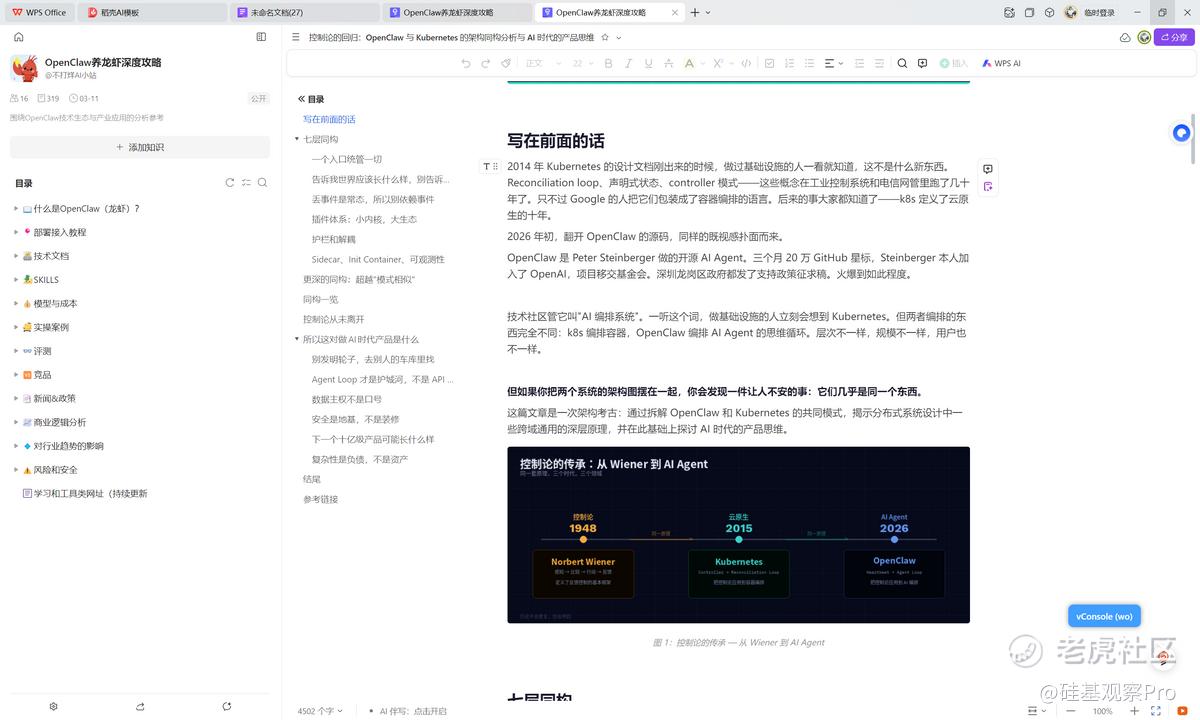1200x720 pixels.
Task: Open font size 22 dropdown
Action: [583, 63]
